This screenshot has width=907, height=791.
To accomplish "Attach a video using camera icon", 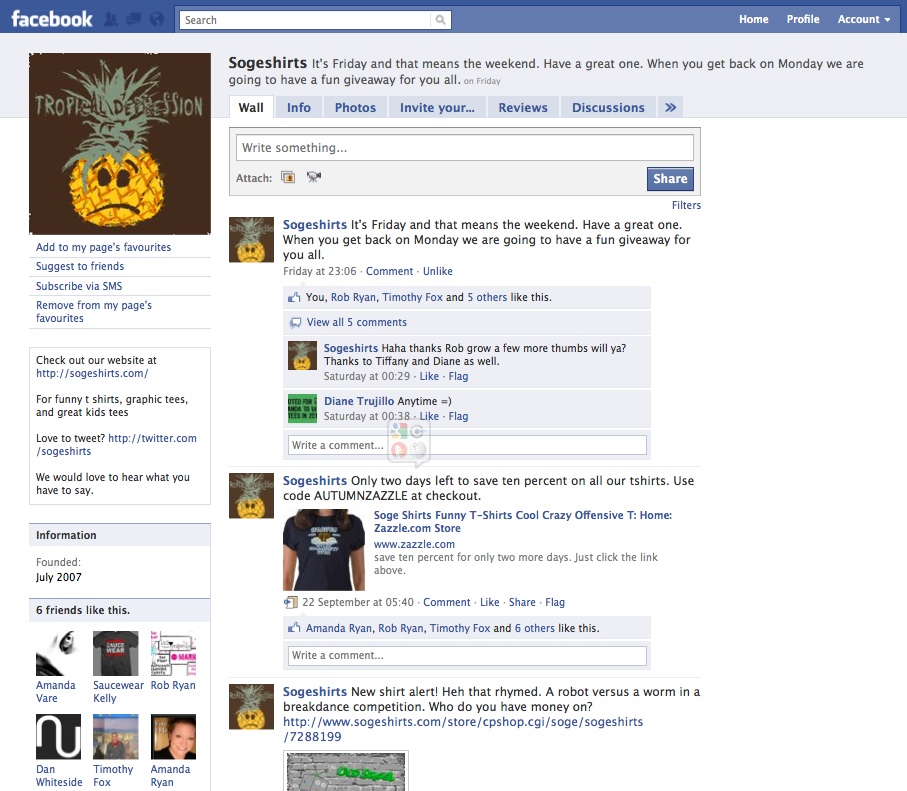I will [x=314, y=177].
